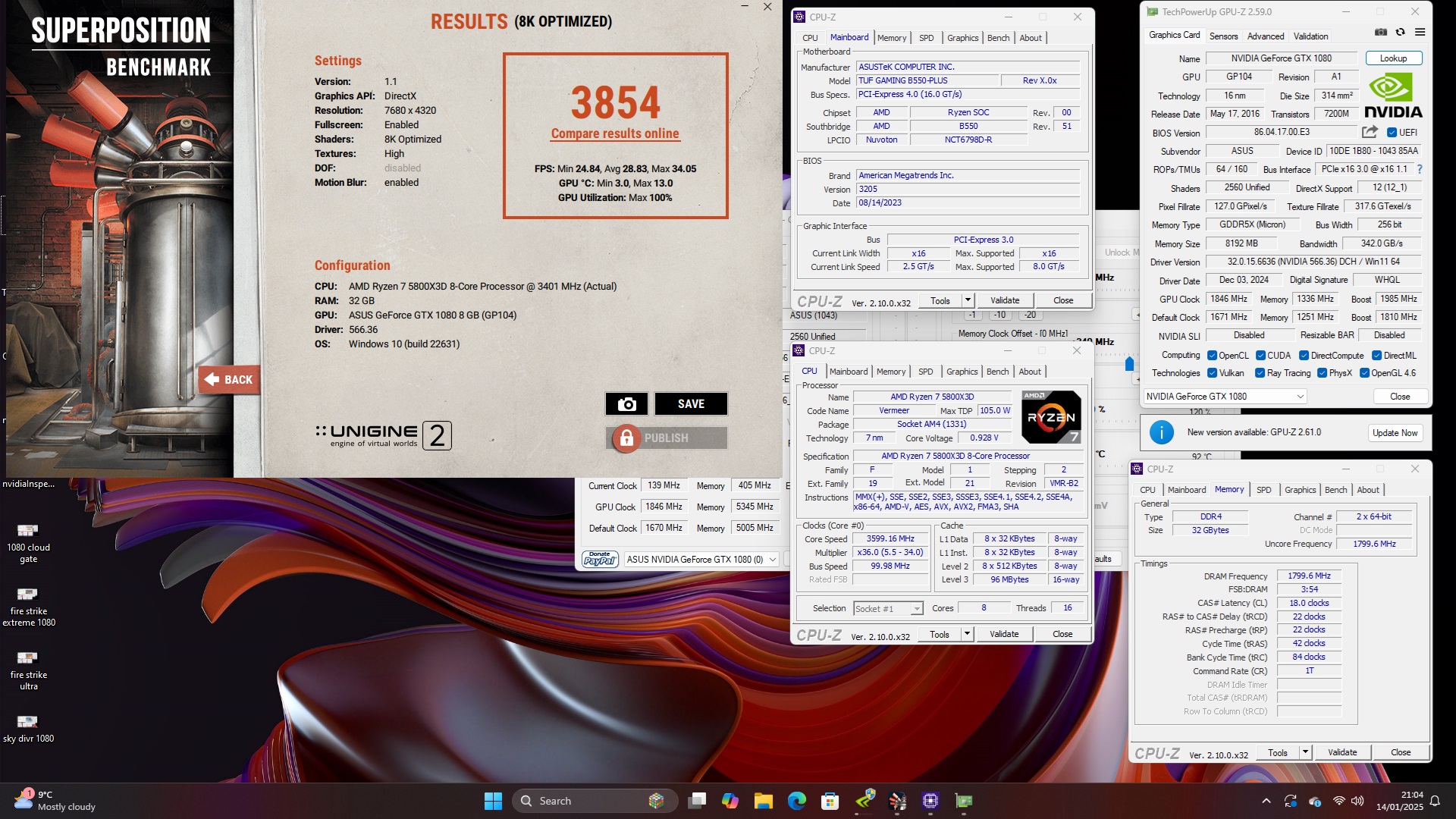Screen dimensions: 1456x819
Task: Show hidden system tray icons
Action: tap(1266, 801)
